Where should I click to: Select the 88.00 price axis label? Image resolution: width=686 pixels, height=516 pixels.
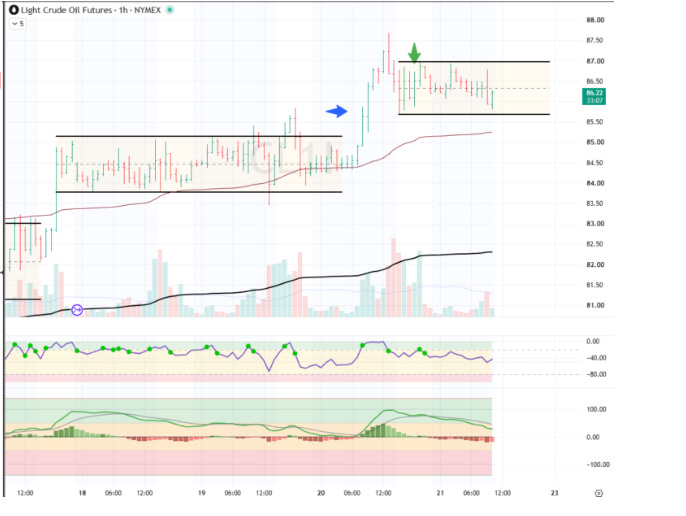[595, 20]
